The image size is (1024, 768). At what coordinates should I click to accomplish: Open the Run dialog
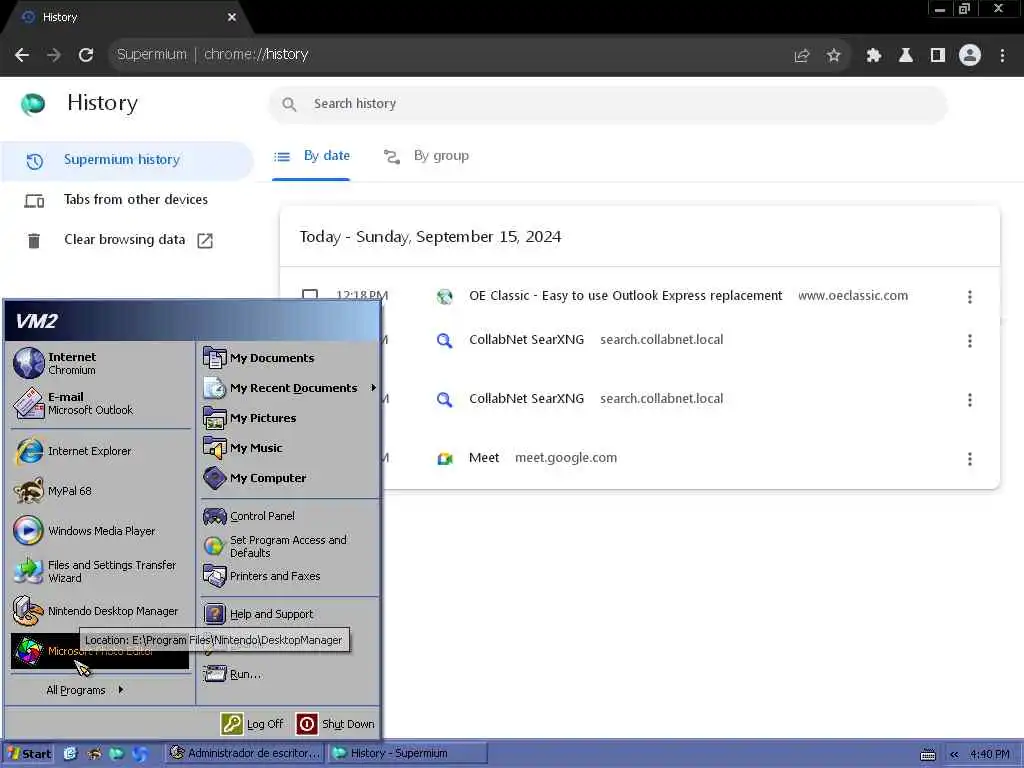(x=289, y=674)
